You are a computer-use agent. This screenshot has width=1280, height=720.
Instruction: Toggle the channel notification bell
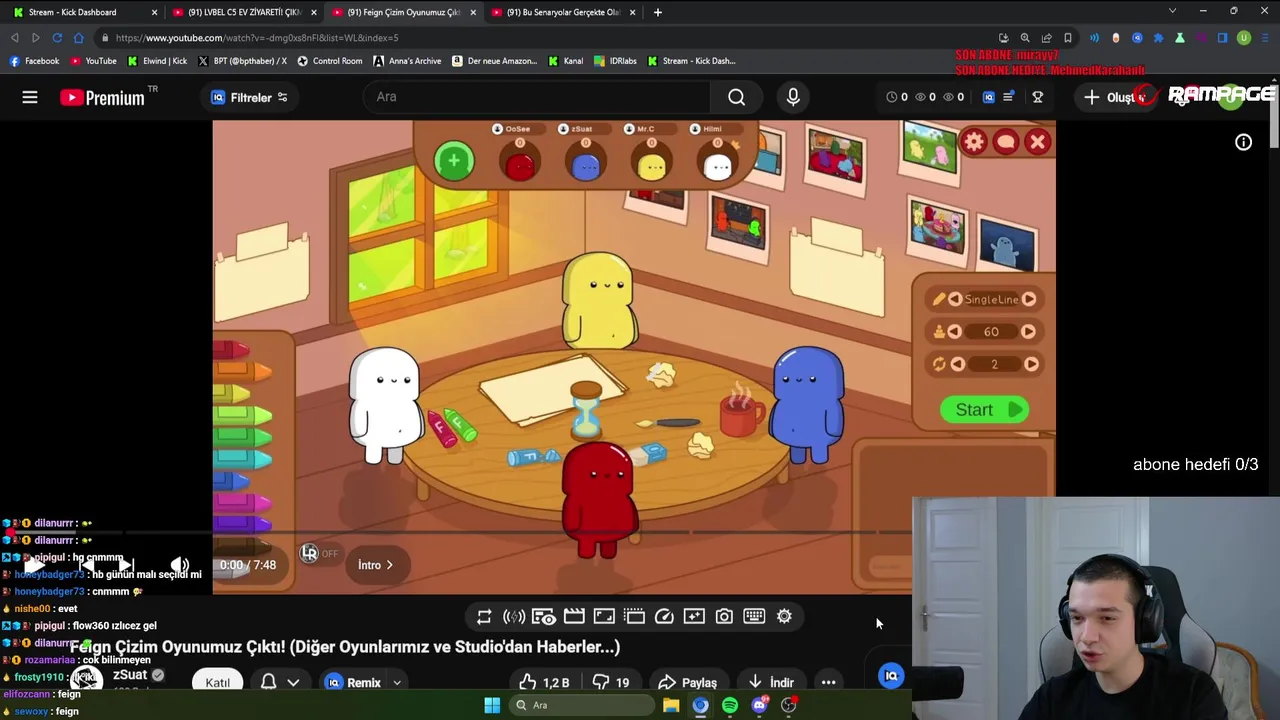pos(268,681)
